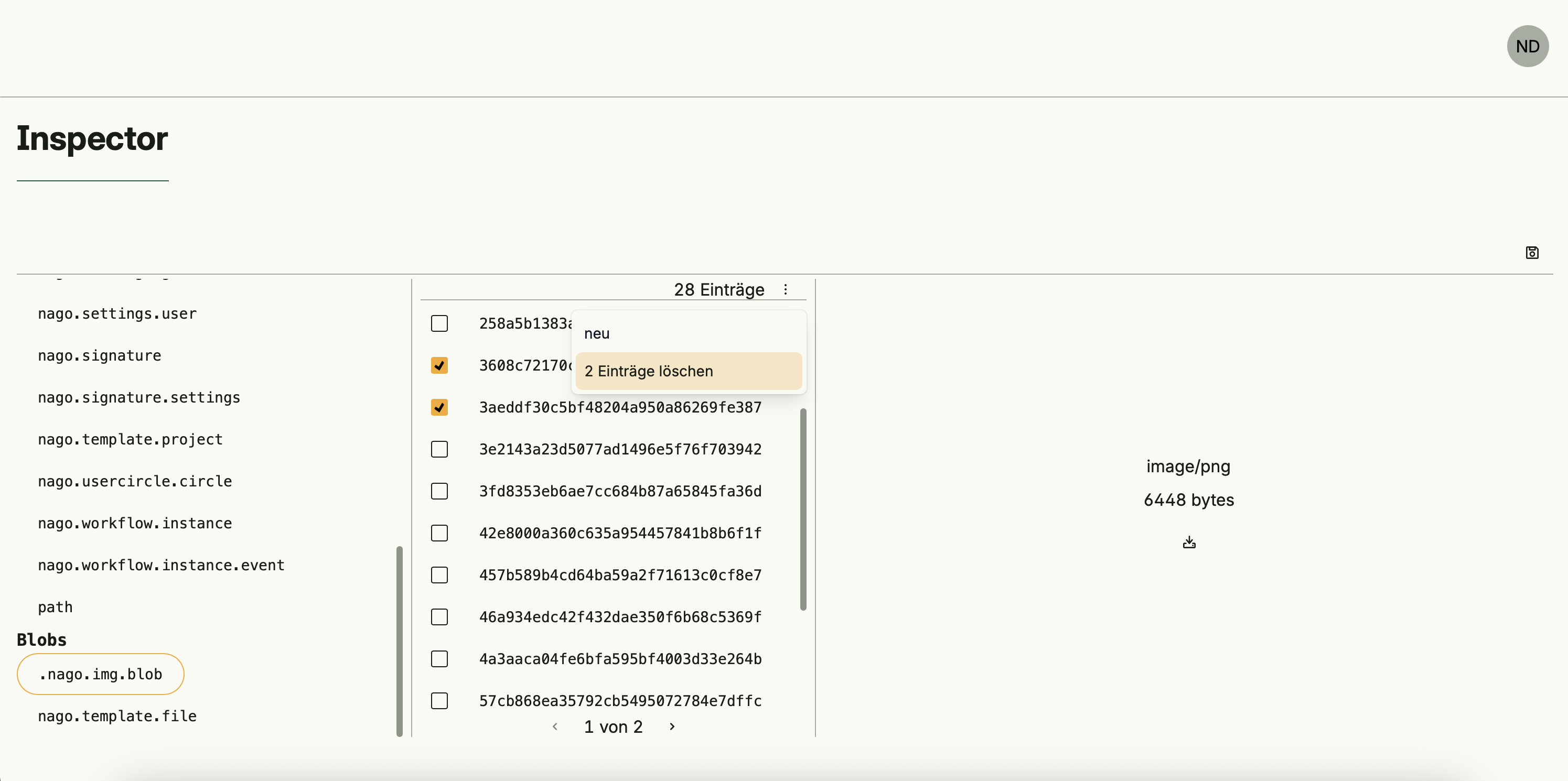Click the left store list scrollbar
This screenshot has width=1568, height=781.
pyautogui.click(x=399, y=641)
